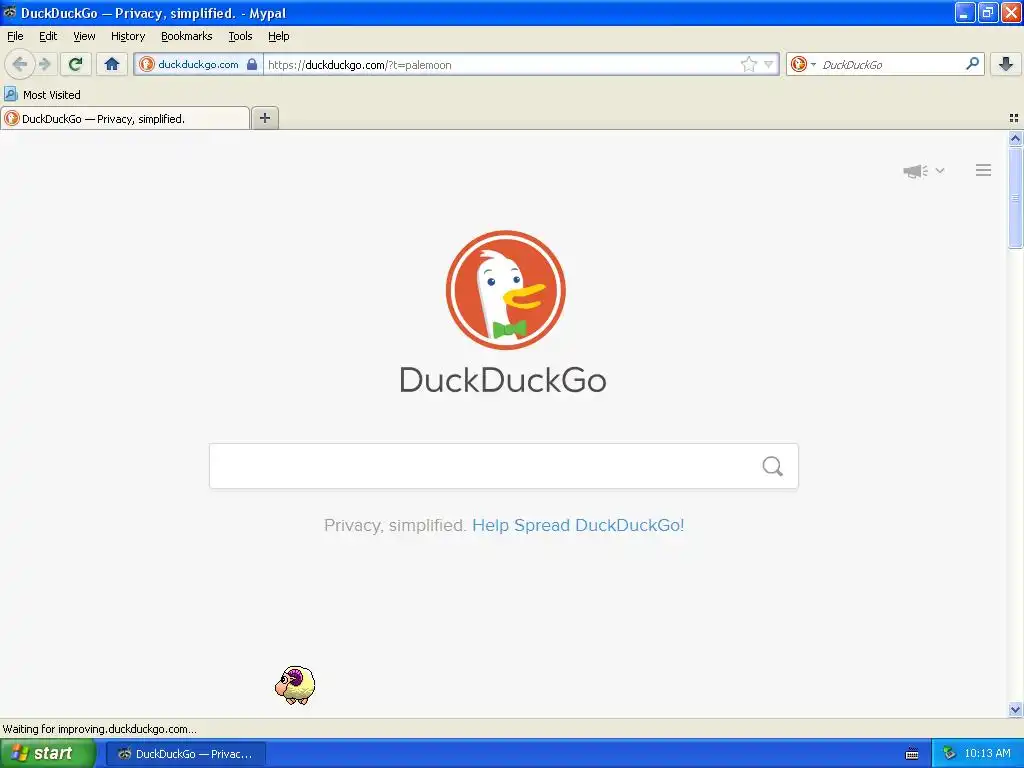The width and height of the screenshot is (1024, 768).
Task: Bookmark this page with the star
Action: pos(748,64)
